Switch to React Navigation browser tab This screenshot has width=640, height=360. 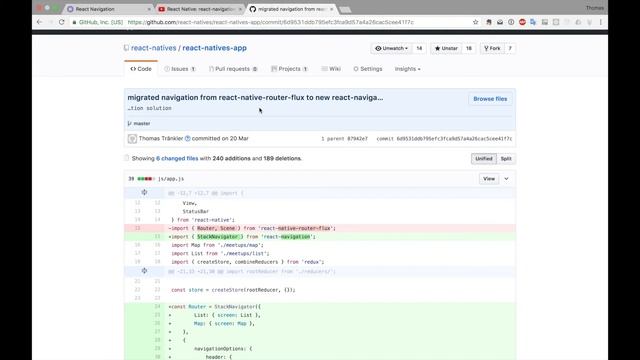[107, 9]
